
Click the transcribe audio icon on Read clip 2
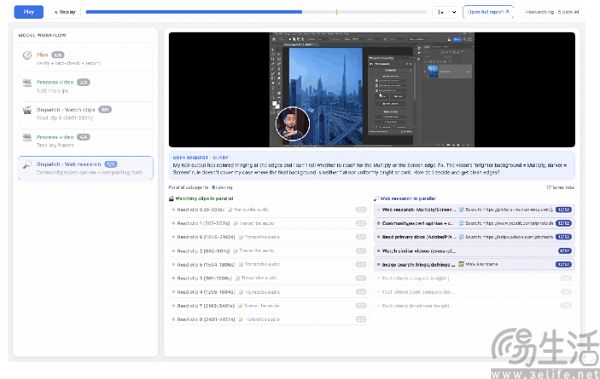(235, 251)
